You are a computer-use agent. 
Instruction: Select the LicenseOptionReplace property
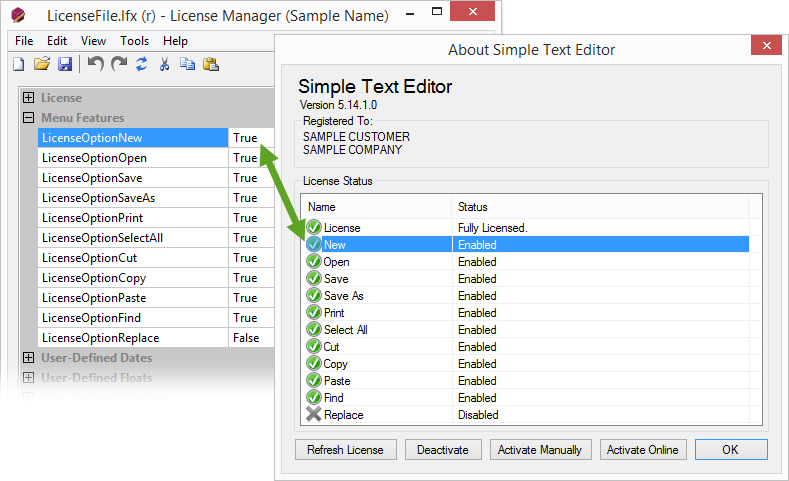pos(133,338)
